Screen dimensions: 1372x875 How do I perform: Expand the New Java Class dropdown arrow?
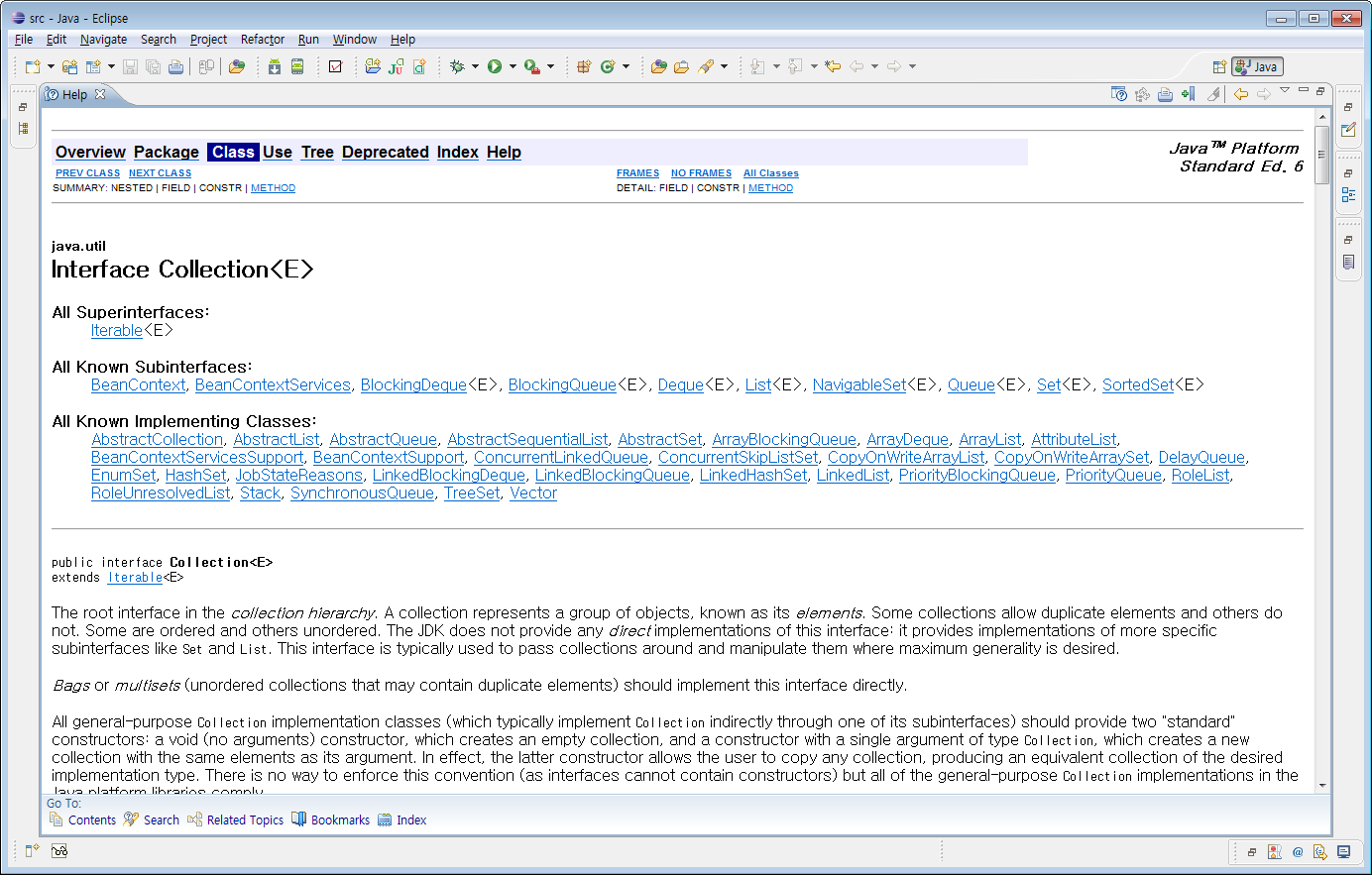(x=626, y=66)
